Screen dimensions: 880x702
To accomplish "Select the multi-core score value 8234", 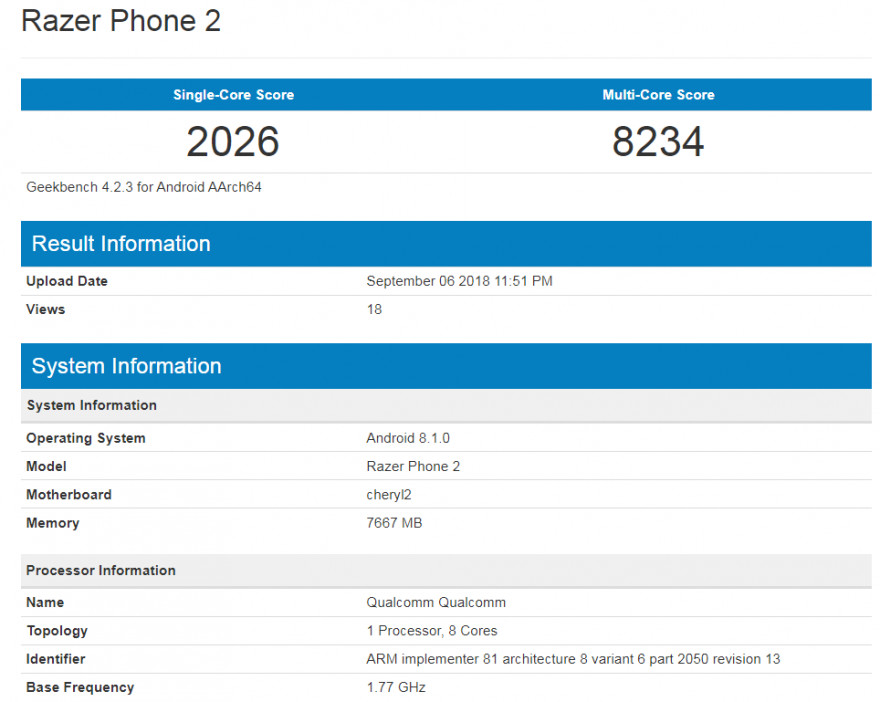I will (658, 142).
